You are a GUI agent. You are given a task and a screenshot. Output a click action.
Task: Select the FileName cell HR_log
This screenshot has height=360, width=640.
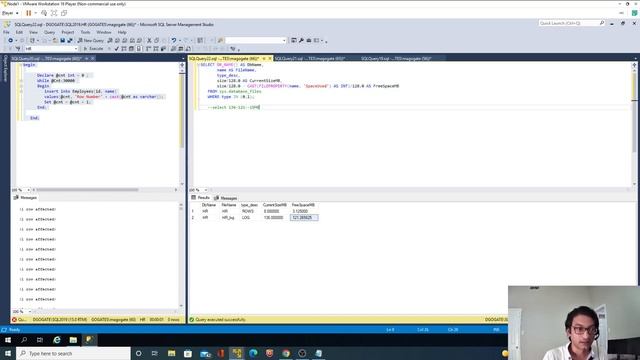coord(229,218)
